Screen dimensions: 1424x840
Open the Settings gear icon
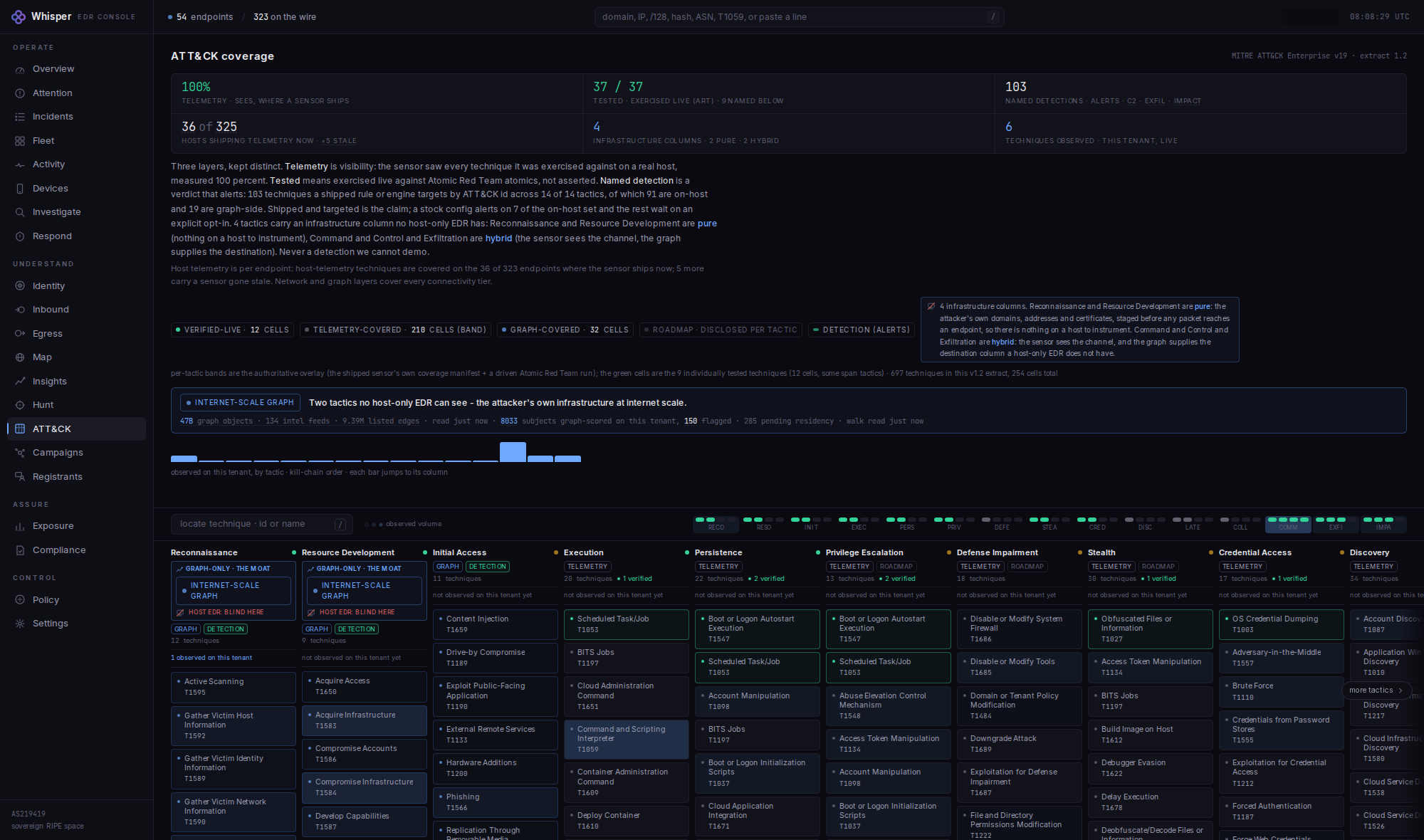click(20, 624)
